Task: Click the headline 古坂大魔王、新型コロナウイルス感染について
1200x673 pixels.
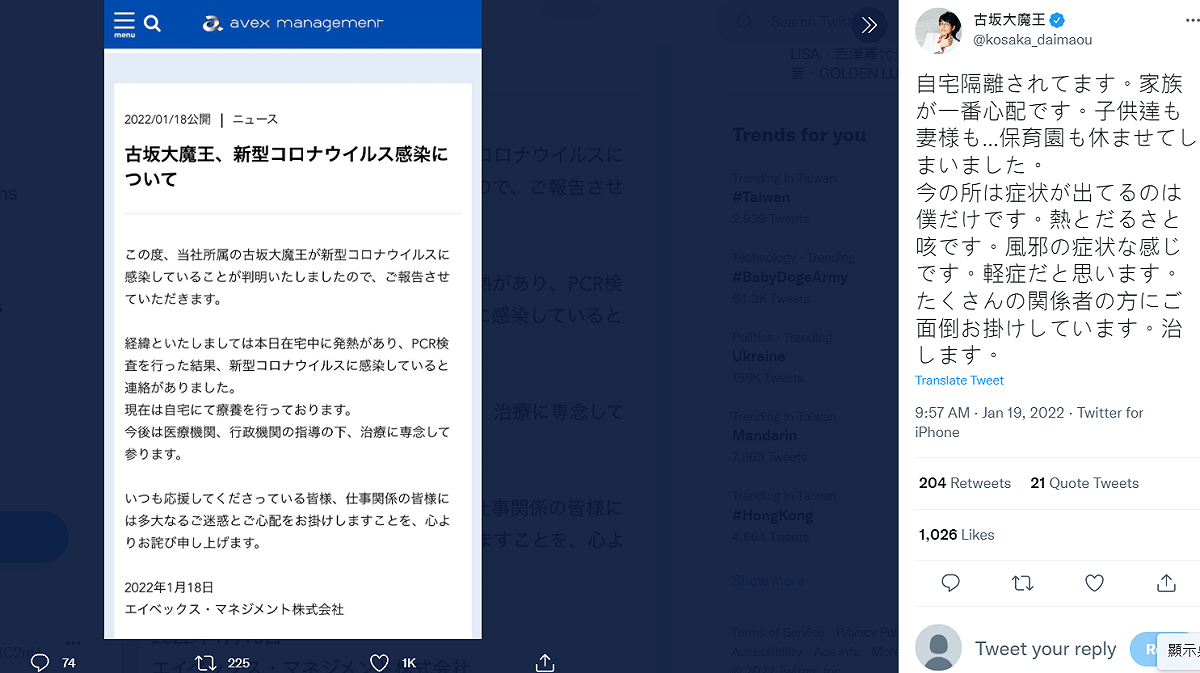Action: click(286, 166)
